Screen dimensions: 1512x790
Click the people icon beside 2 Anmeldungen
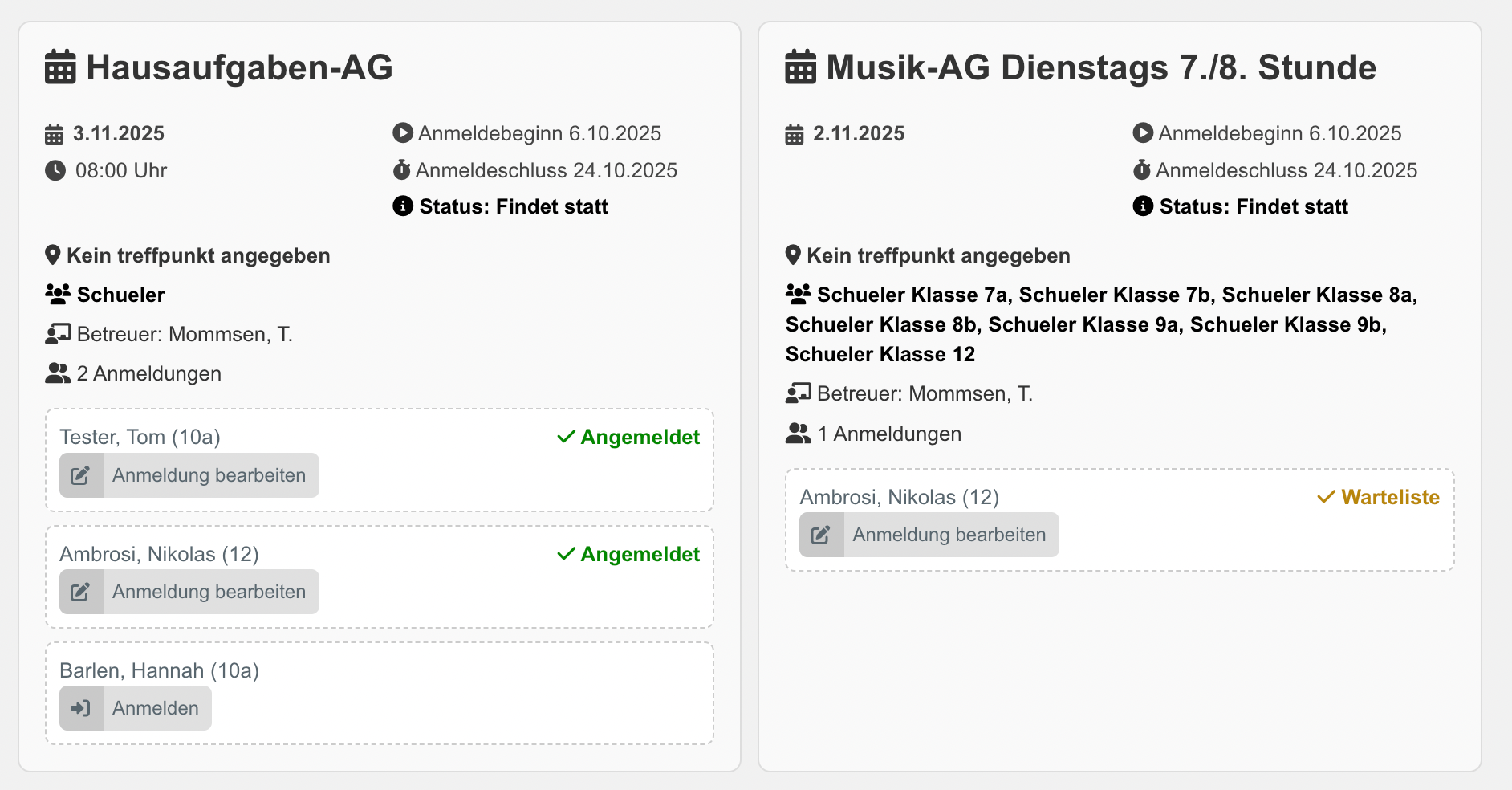(x=58, y=373)
